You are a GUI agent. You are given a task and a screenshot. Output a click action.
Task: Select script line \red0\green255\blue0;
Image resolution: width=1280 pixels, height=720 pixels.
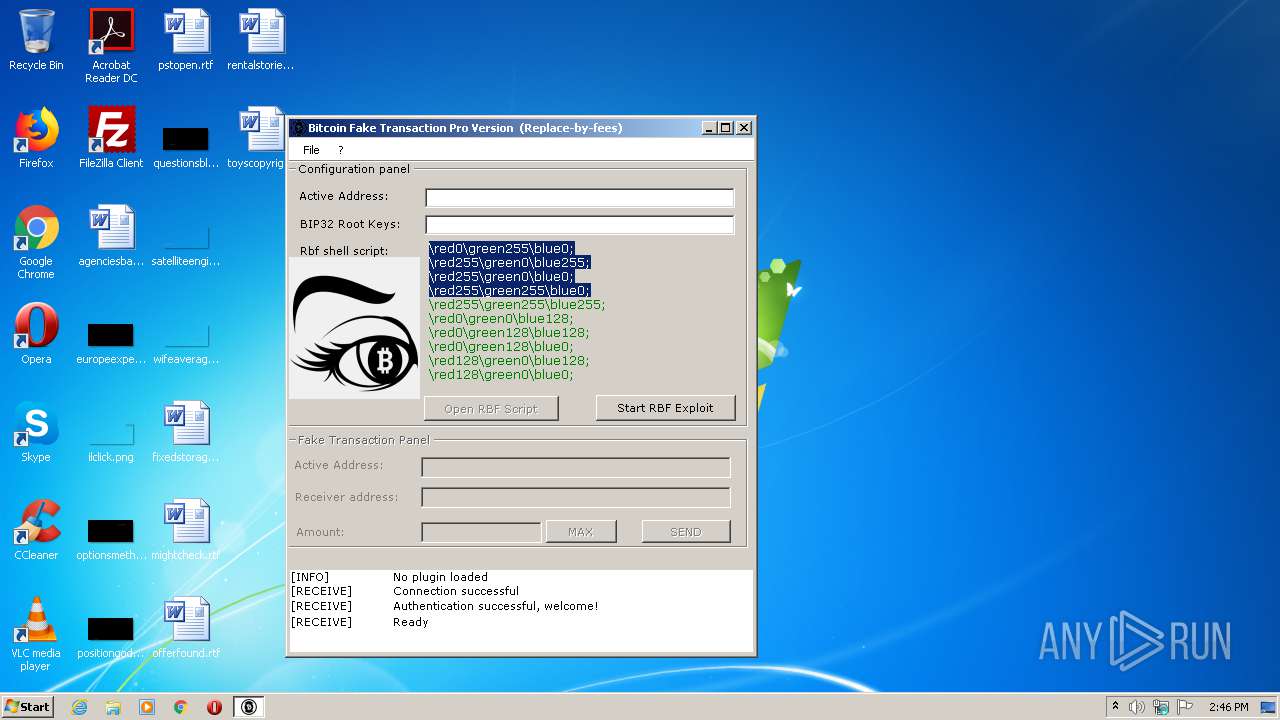[x=501, y=249]
